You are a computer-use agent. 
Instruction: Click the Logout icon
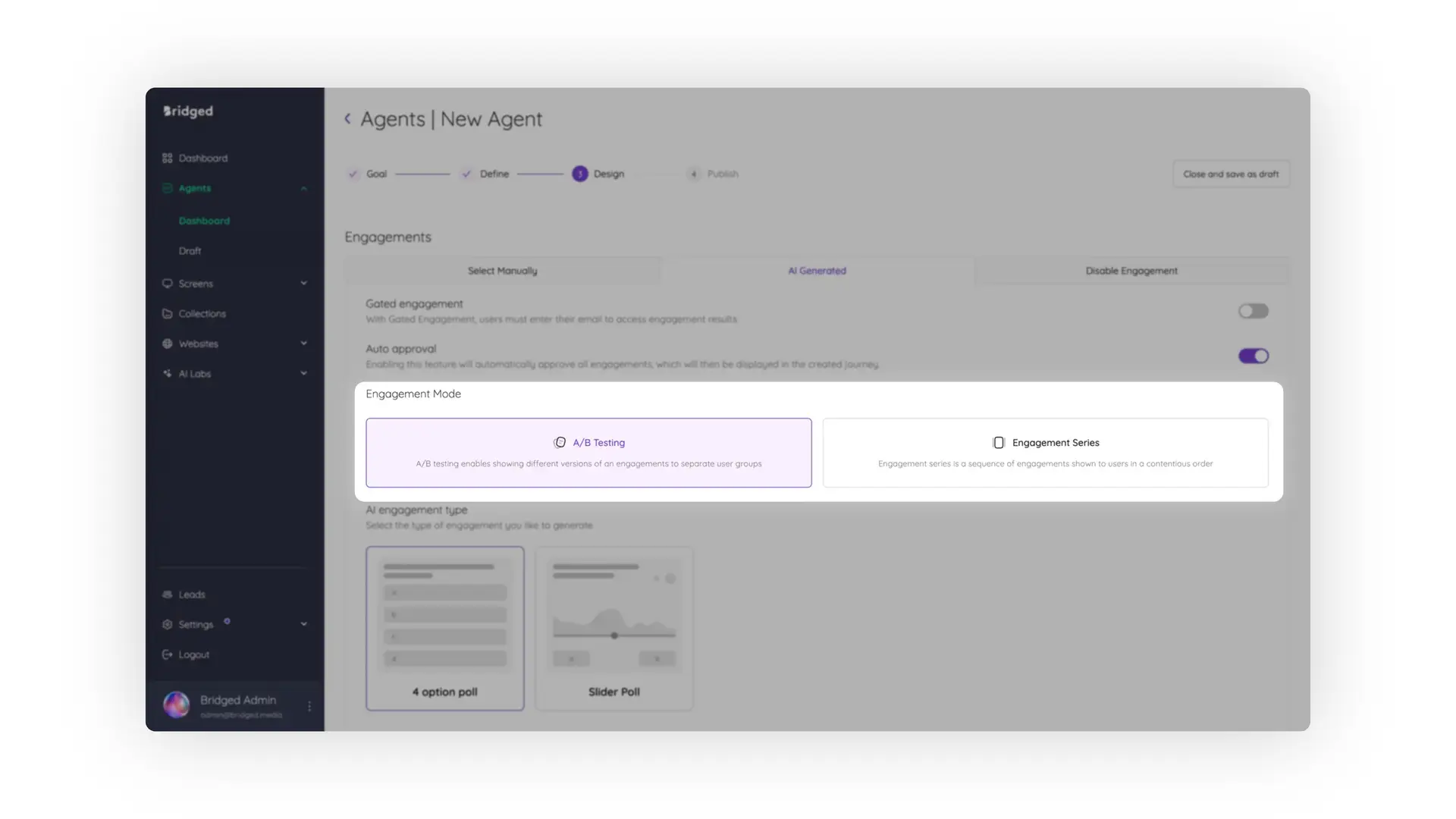pos(168,654)
